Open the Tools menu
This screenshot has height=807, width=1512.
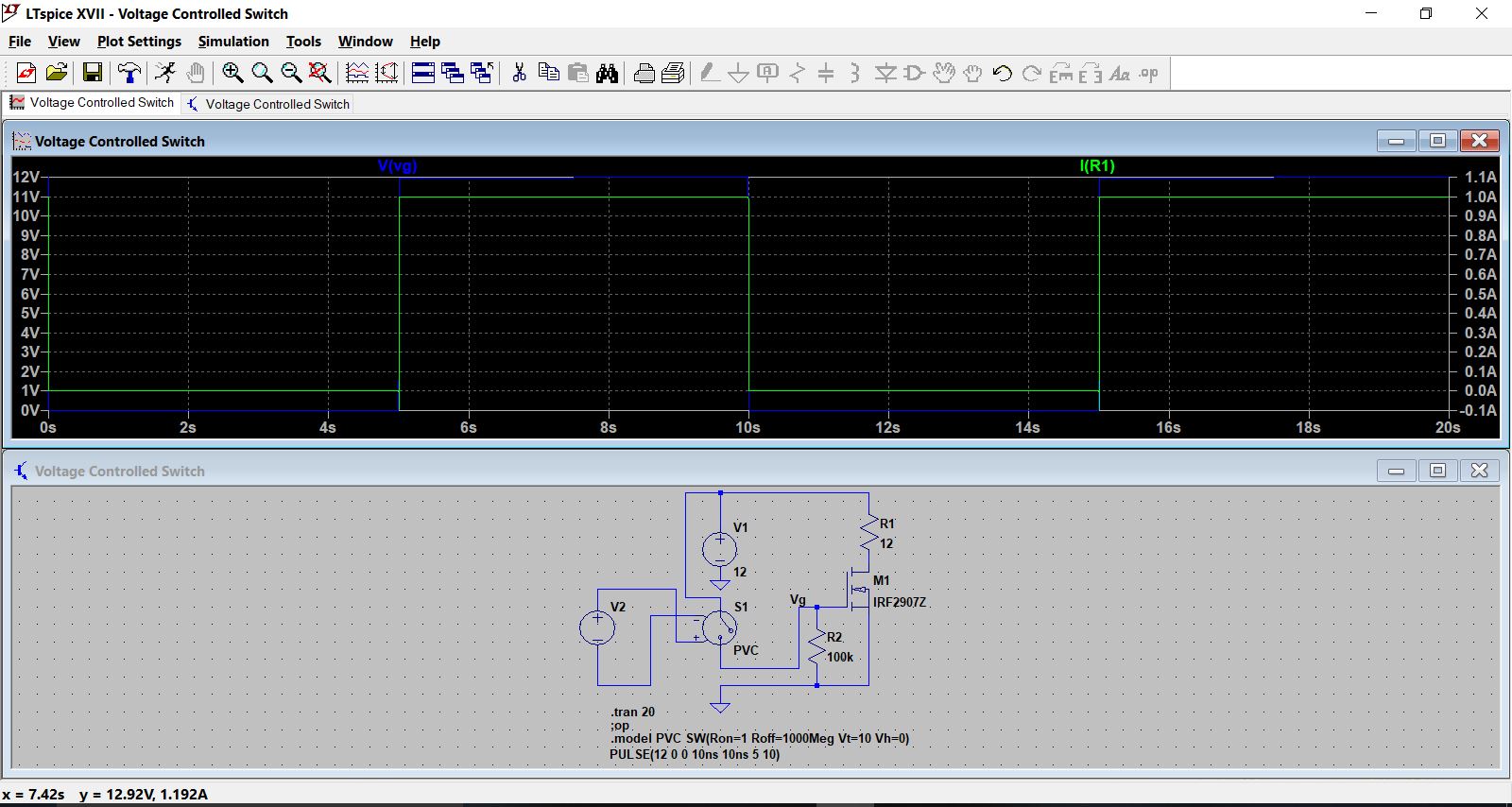pyautogui.click(x=304, y=42)
